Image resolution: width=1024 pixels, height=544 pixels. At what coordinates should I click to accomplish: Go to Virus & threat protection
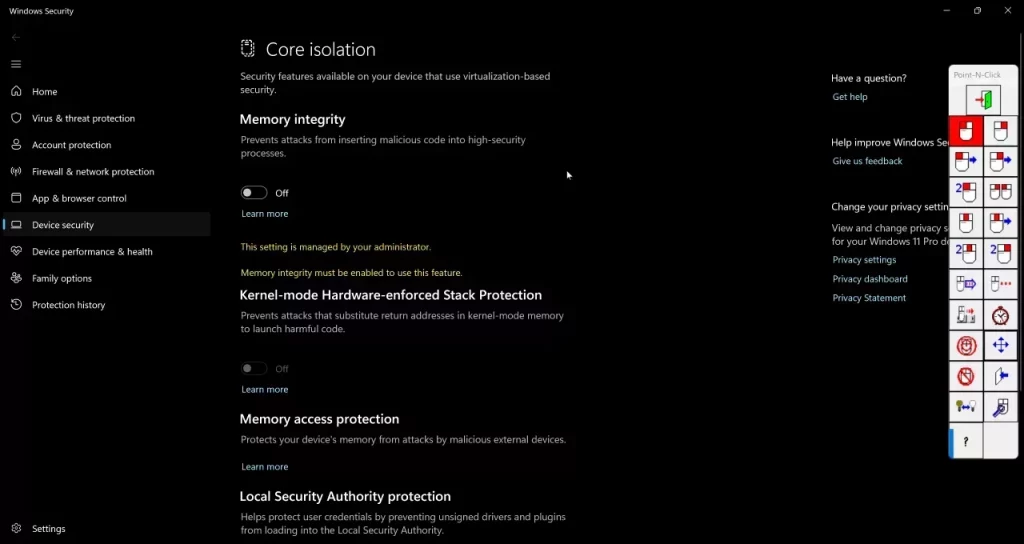pos(83,118)
